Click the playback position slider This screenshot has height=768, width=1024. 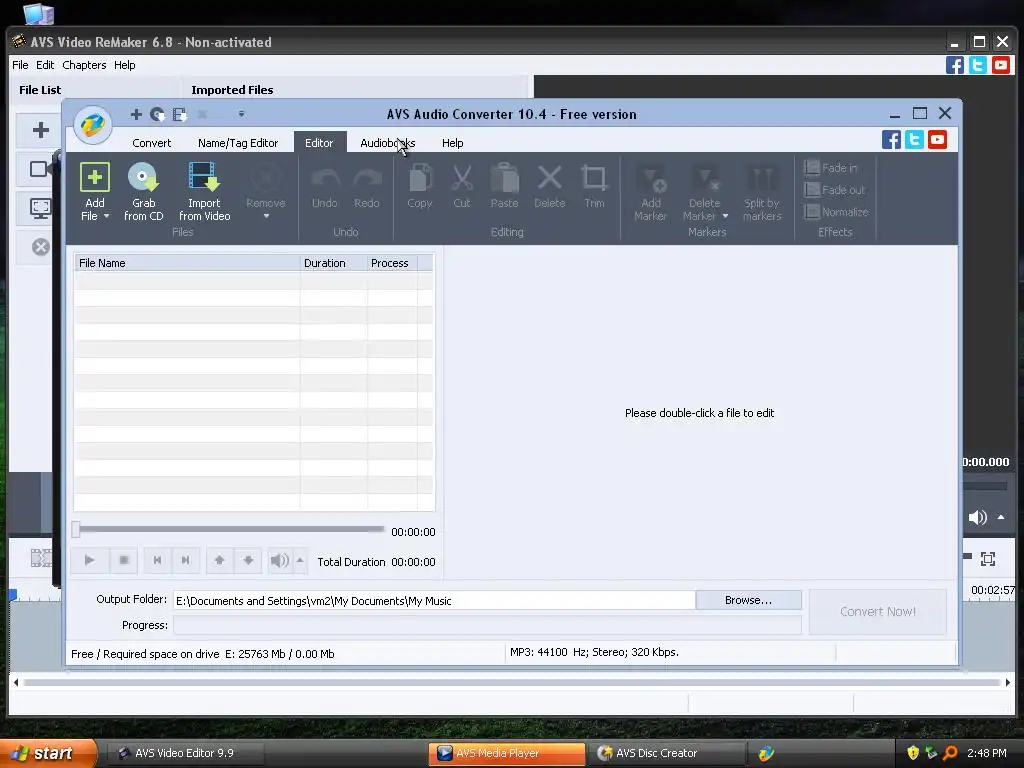(x=229, y=530)
